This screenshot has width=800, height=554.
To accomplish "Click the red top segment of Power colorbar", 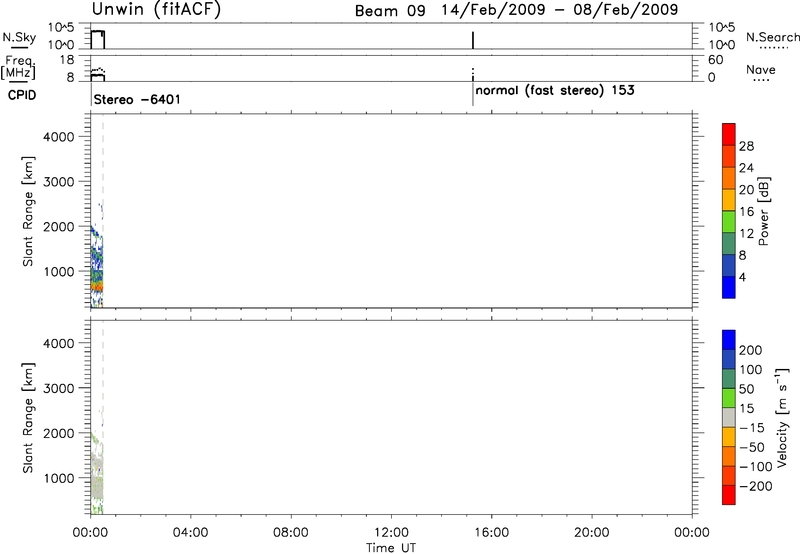I will click(729, 134).
